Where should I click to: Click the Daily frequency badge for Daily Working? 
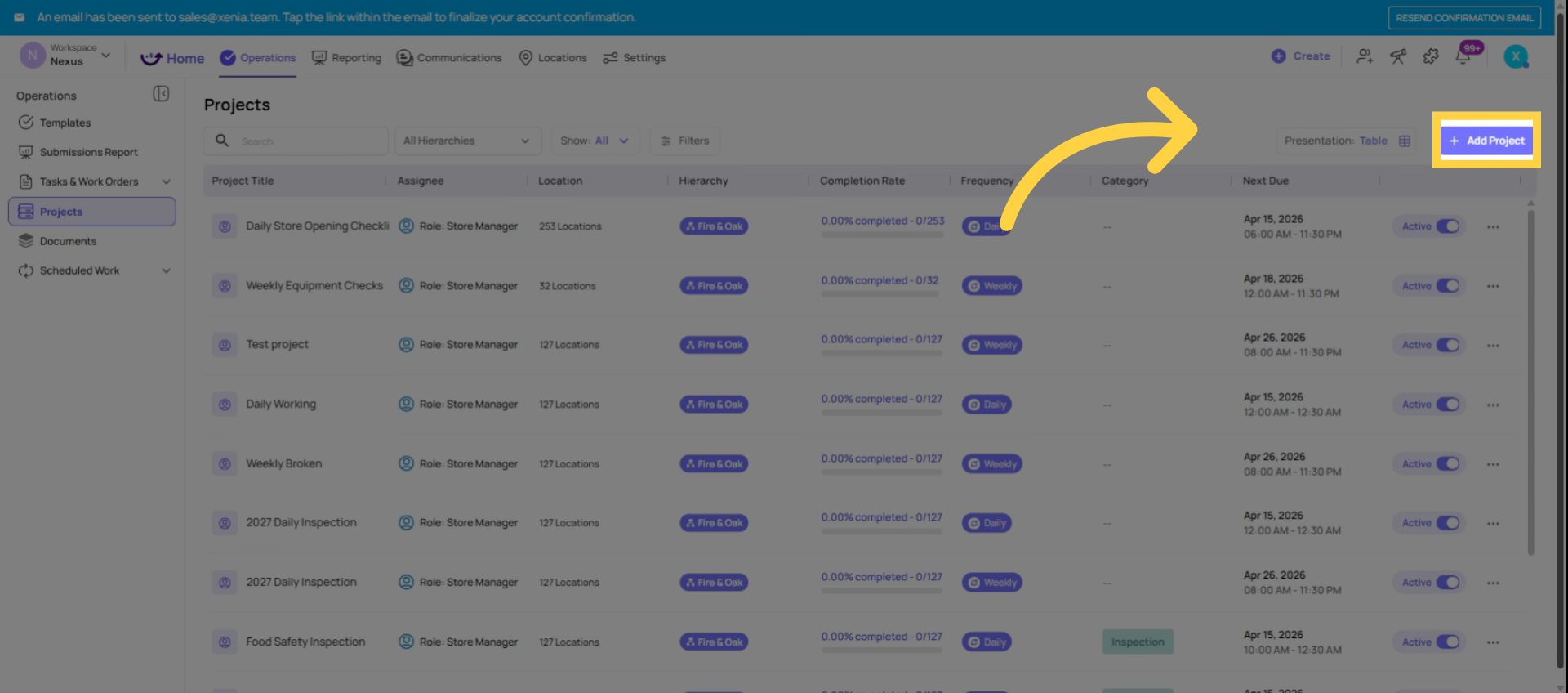click(x=987, y=405)
